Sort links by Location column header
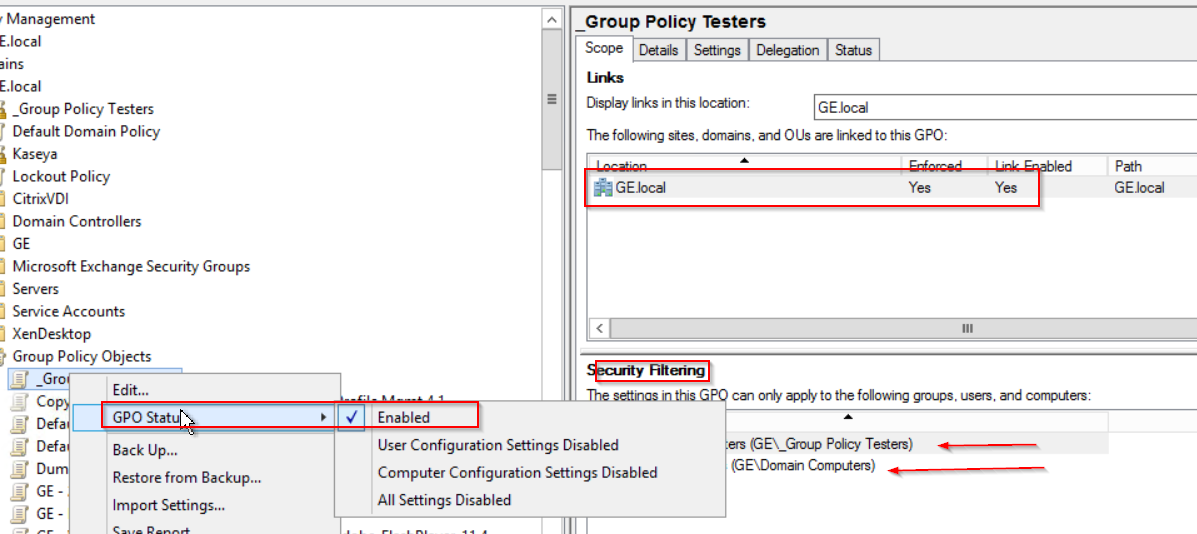This screenshot has width=1197, height=534. pyautogui.click(x=744, y=166)
